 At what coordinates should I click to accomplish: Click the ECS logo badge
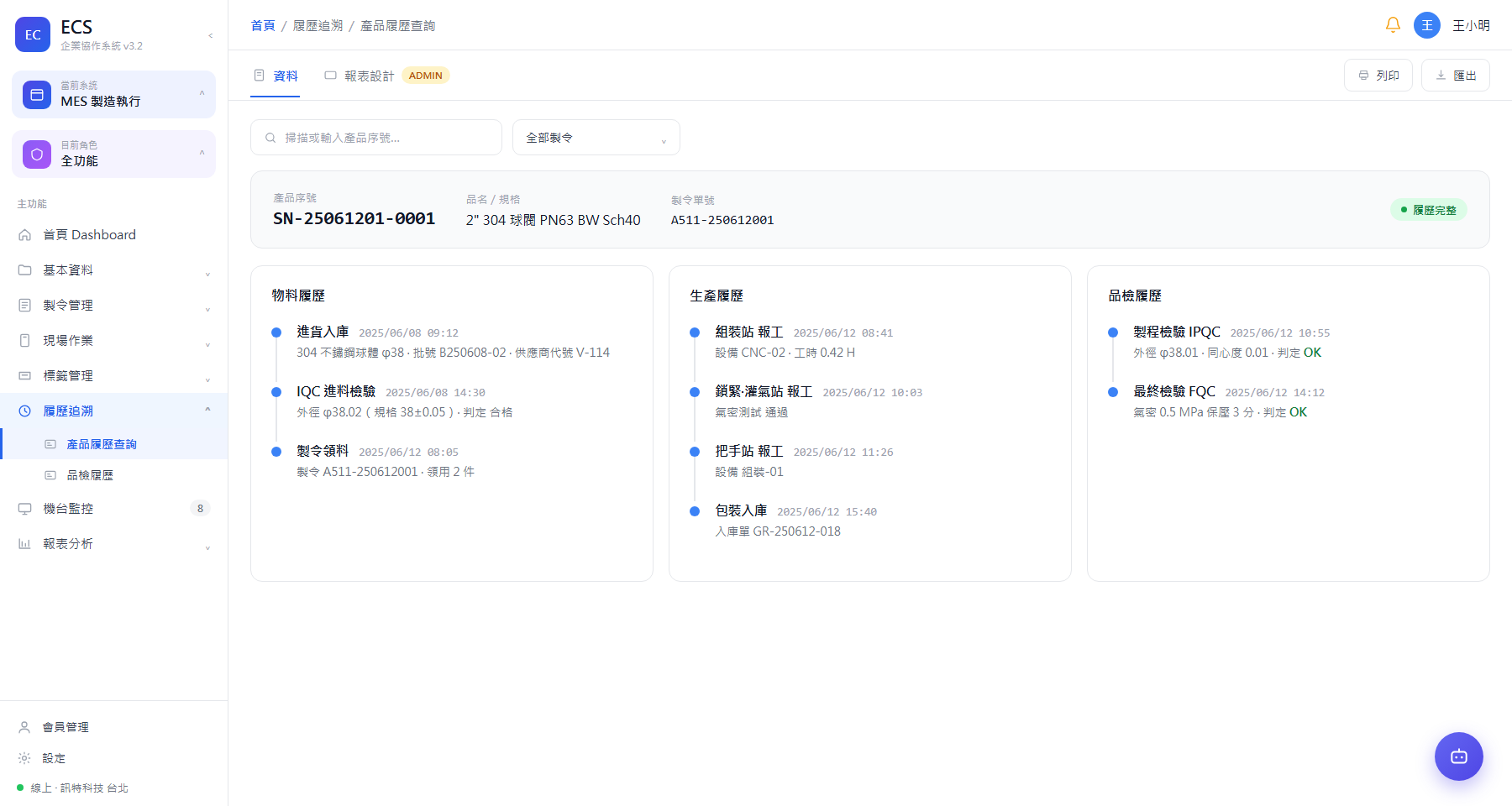click(33, 34)
